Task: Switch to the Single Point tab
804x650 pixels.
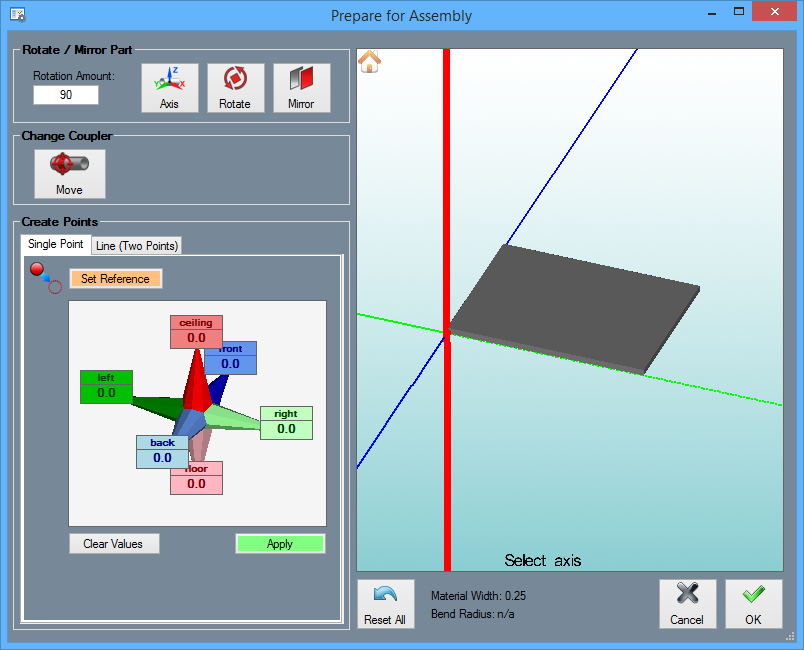Action: coord(55,244)
